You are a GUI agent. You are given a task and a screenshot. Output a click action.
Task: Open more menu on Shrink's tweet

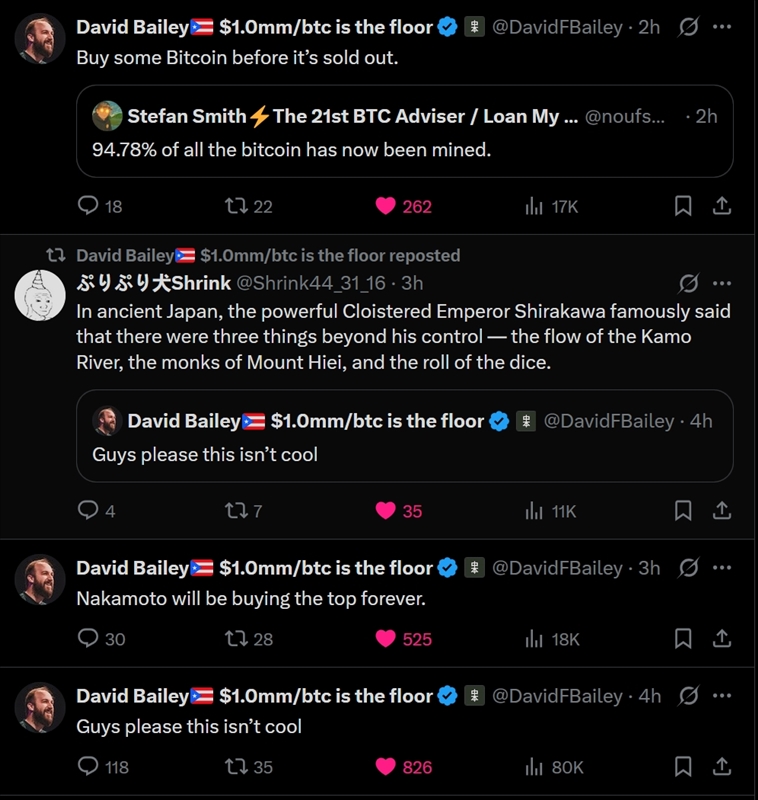pos(722,283)
